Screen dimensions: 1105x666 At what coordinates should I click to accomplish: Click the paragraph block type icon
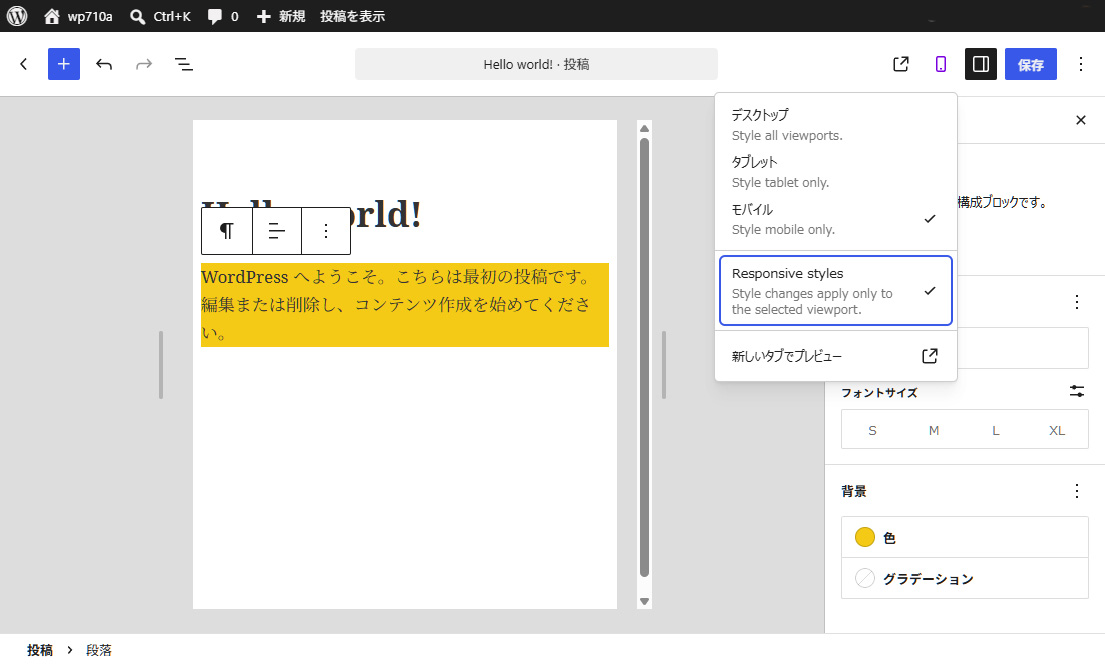coord(227,230)
